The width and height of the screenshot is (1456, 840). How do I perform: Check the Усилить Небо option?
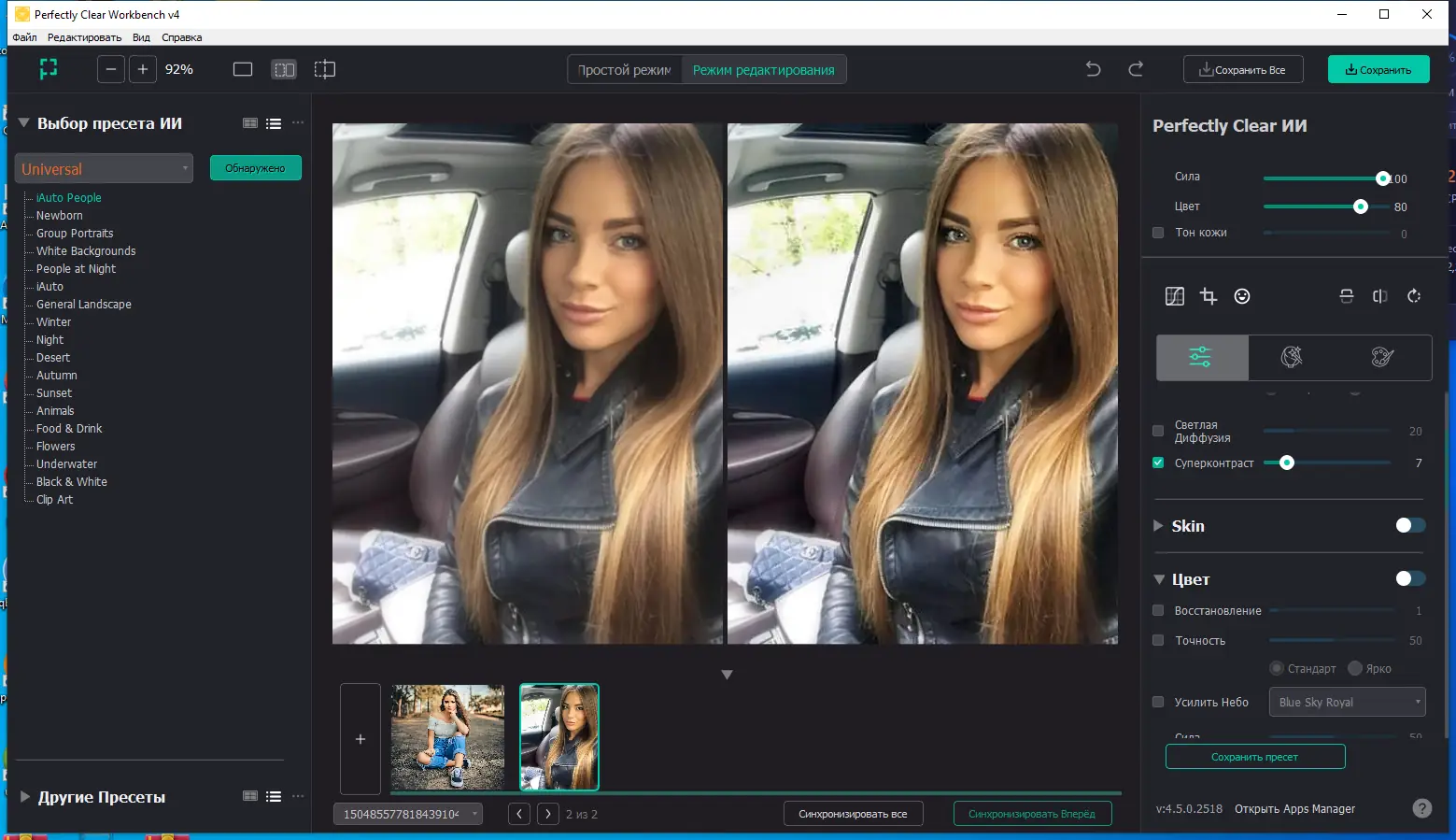pyautogui.click(x=1158, y=702)
